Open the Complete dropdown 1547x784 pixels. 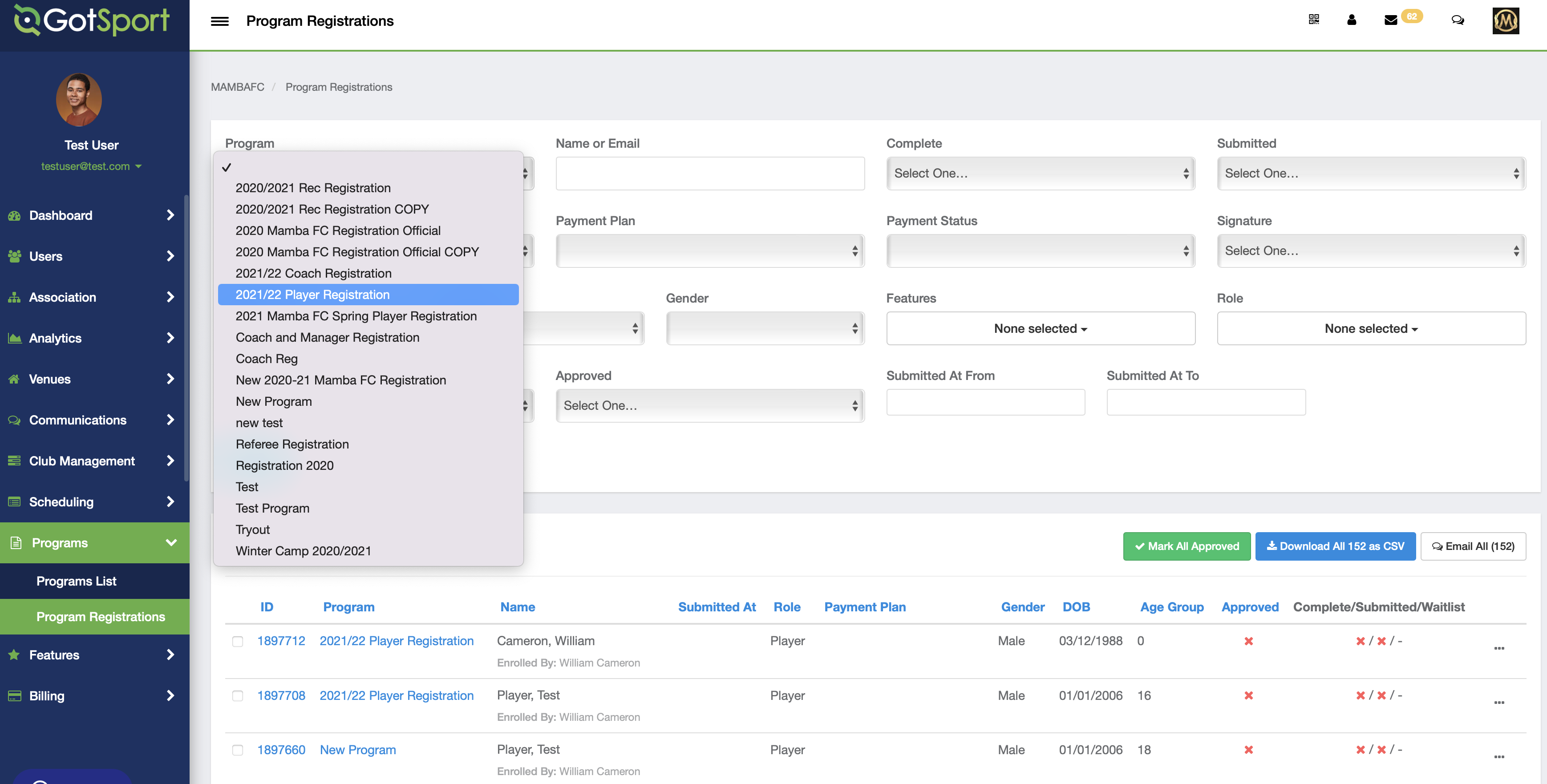coord(1040,174)
